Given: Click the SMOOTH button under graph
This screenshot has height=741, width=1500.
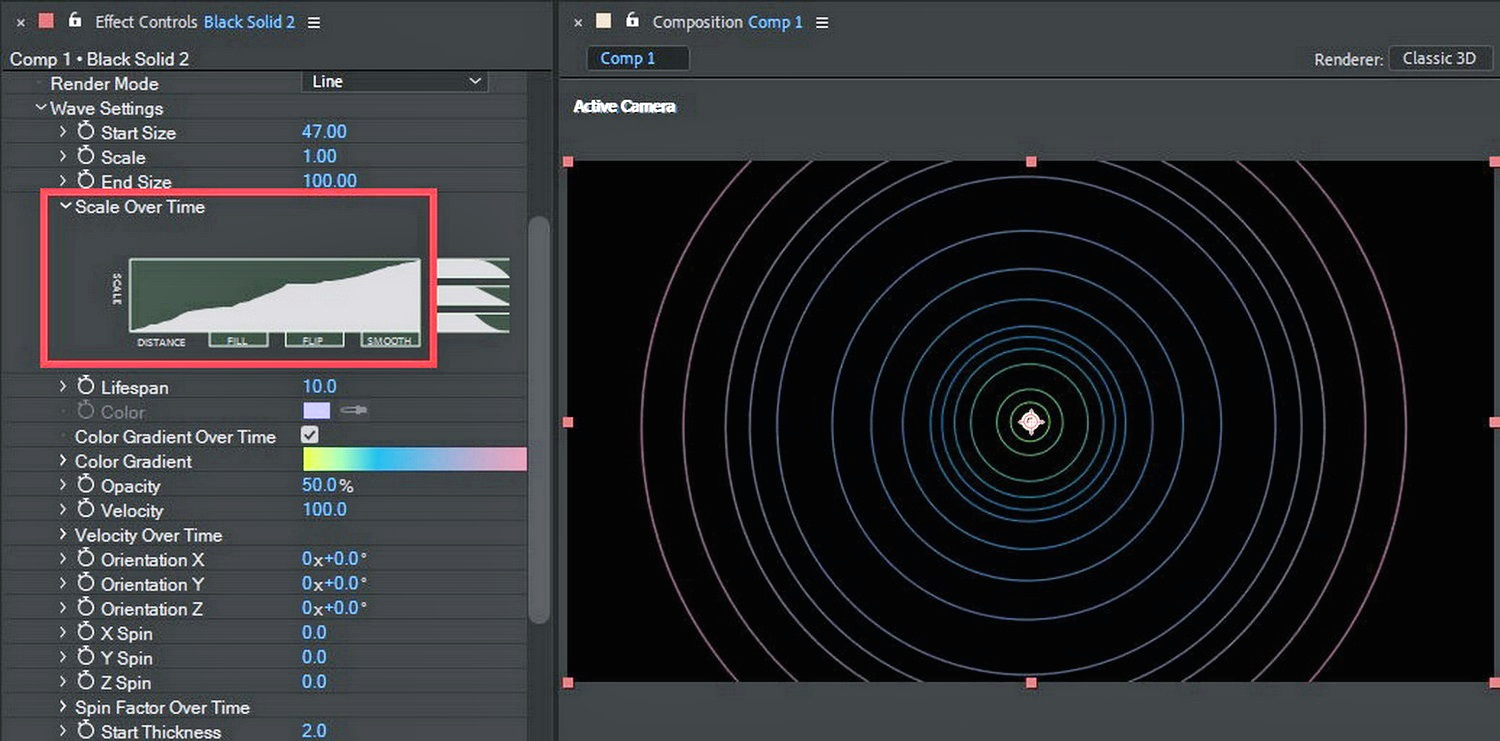Looking at the screenshot, I should [389, 340].
